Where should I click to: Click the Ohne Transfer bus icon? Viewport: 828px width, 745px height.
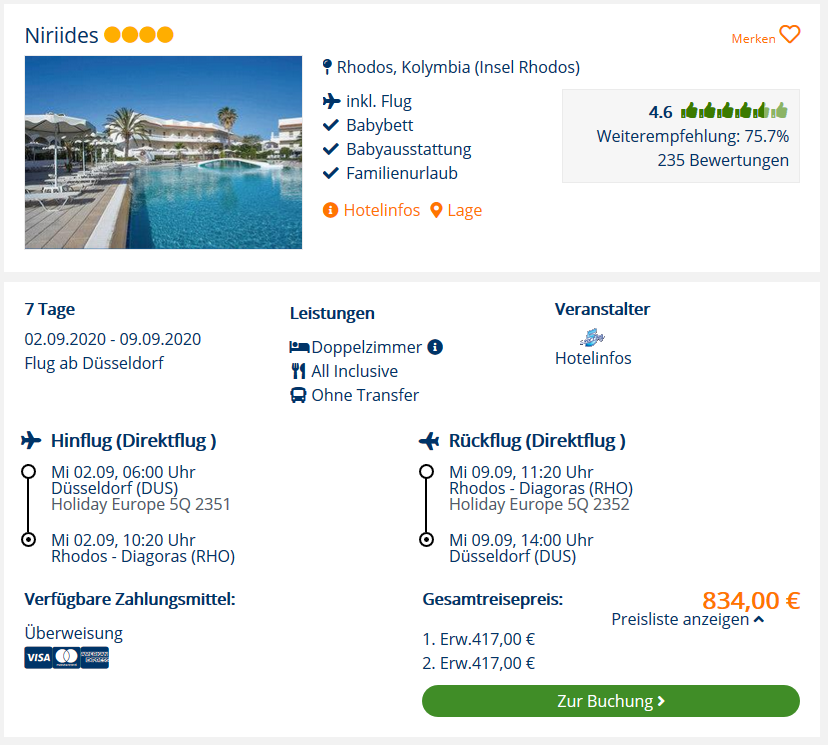(x=298, y=395)
